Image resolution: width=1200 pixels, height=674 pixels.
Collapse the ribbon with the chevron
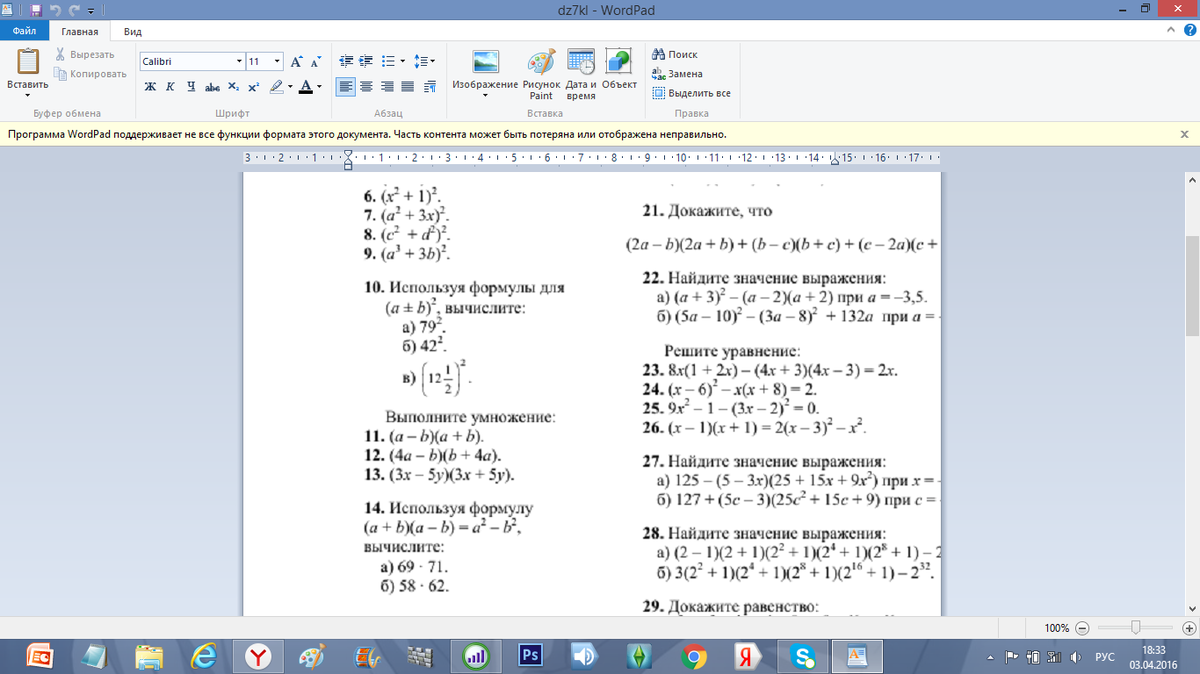(1173, 31)
